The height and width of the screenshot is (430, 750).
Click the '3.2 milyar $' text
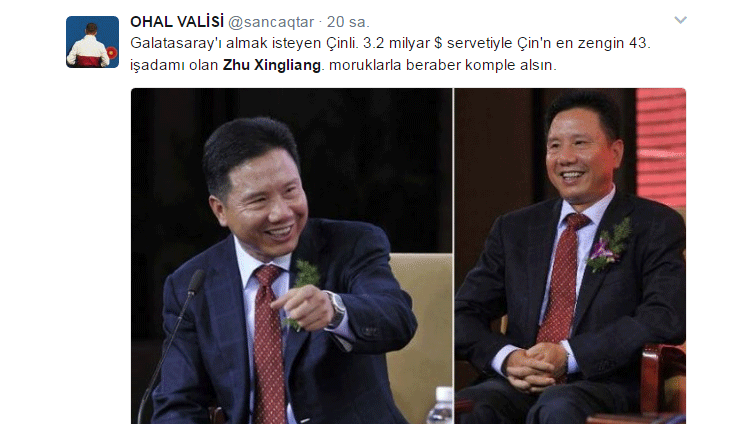pos(403,43)
